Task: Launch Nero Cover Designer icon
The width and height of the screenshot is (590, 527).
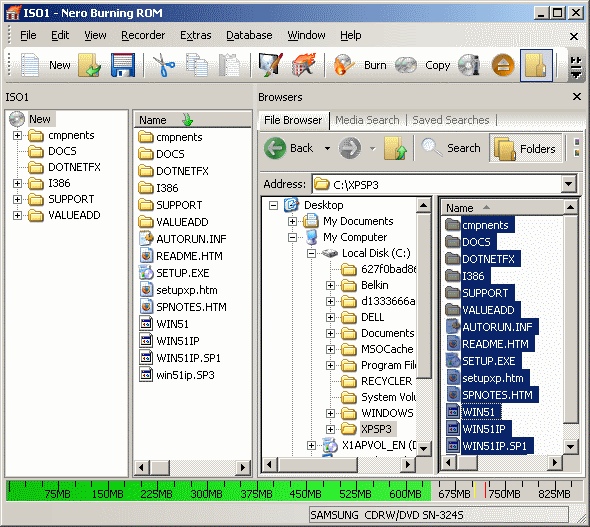Action: tap(271, 65)
